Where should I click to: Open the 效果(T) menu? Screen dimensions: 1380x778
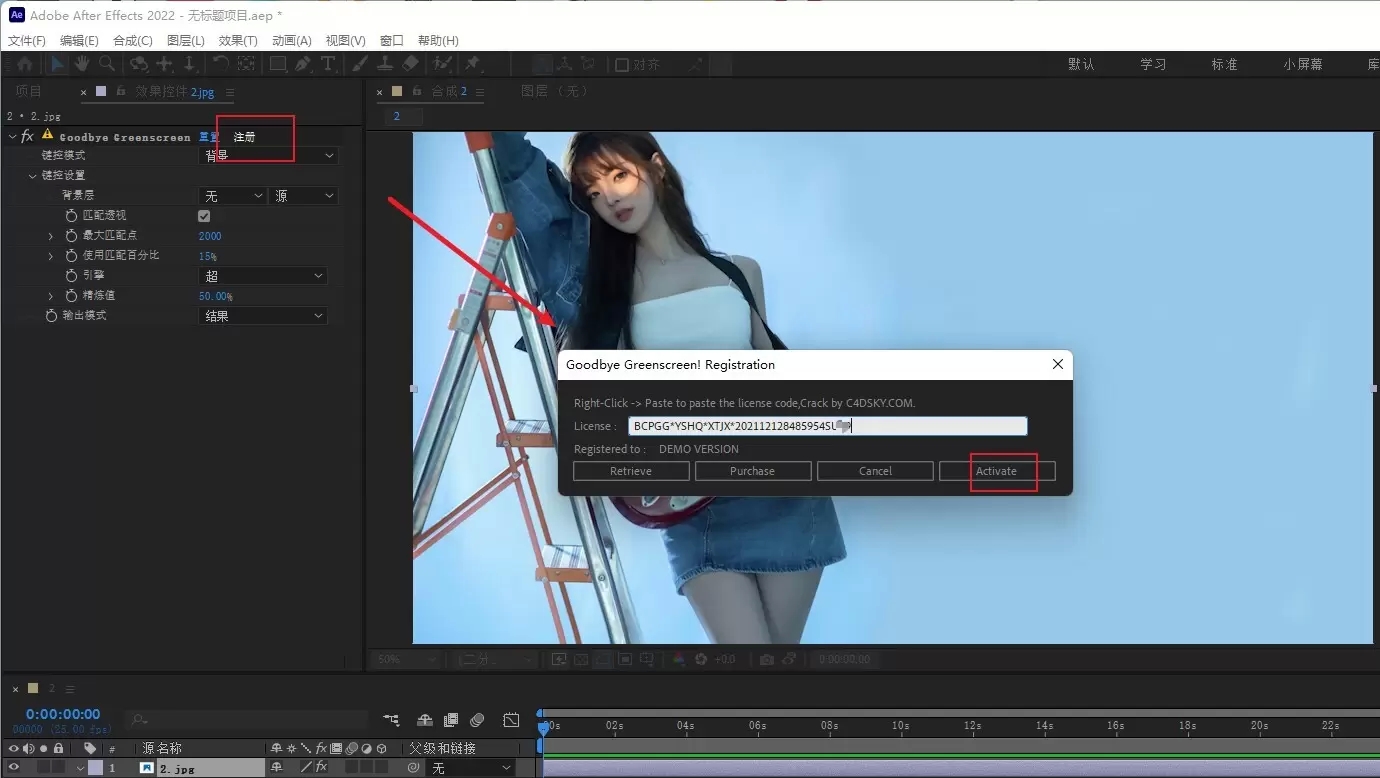(x=237, y=40)
